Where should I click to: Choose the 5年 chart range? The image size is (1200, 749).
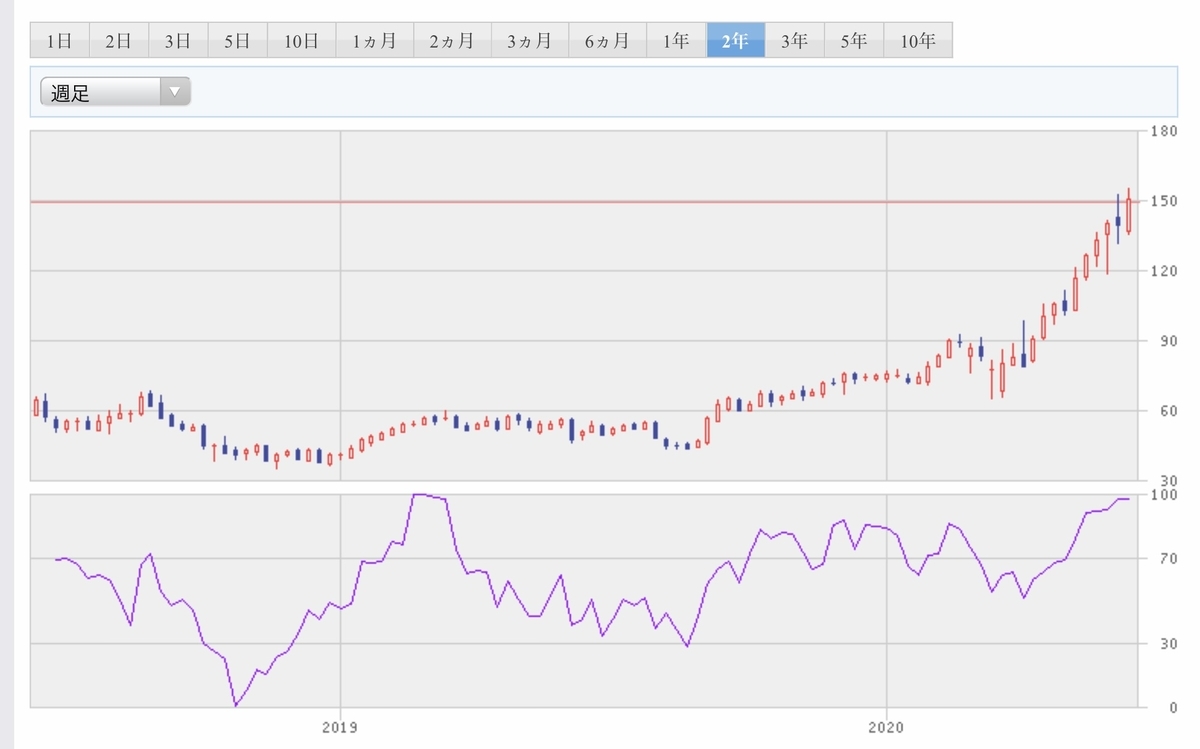click(853, 41)
